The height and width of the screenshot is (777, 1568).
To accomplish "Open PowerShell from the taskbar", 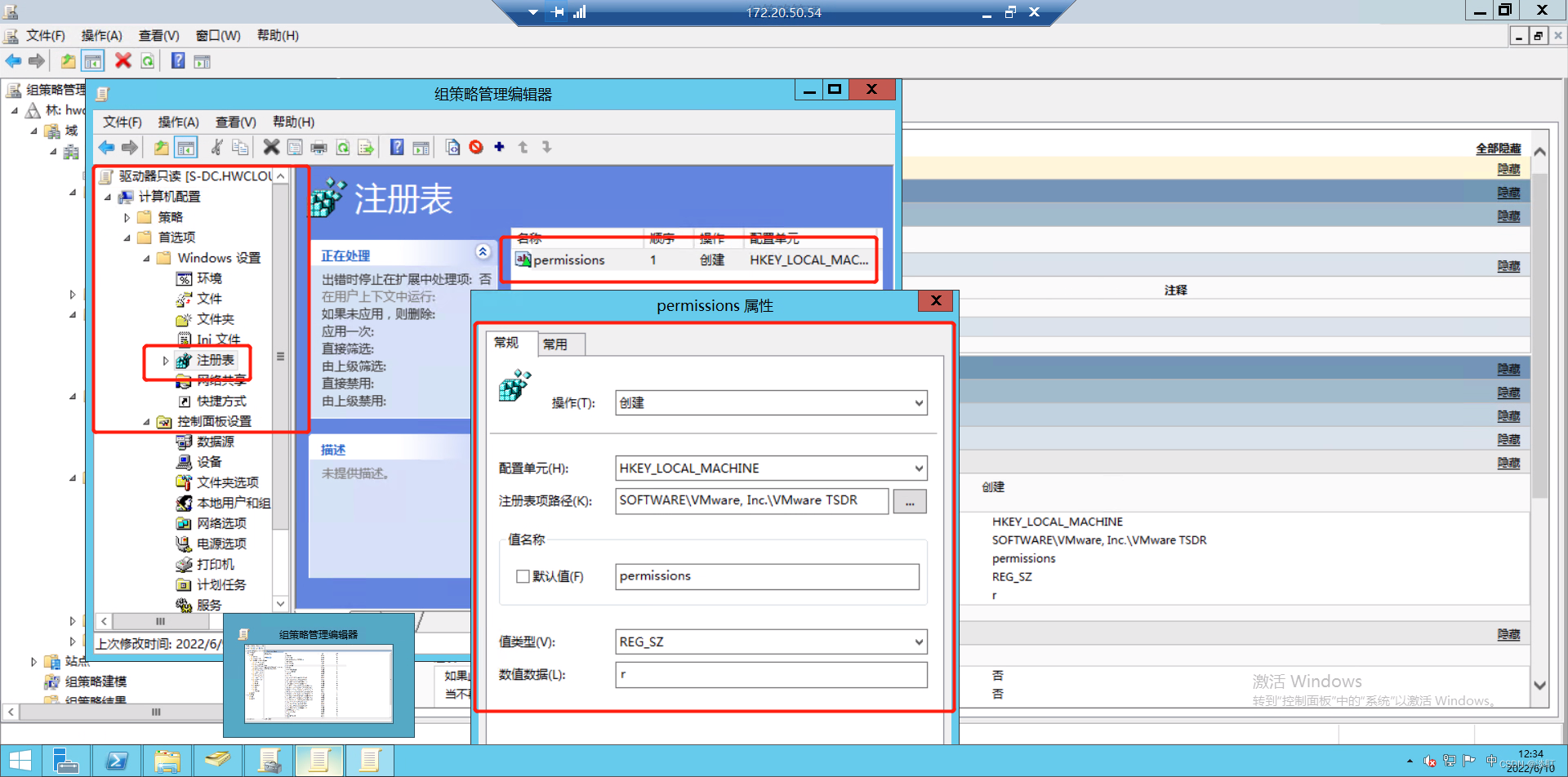I will coord(116,761).
